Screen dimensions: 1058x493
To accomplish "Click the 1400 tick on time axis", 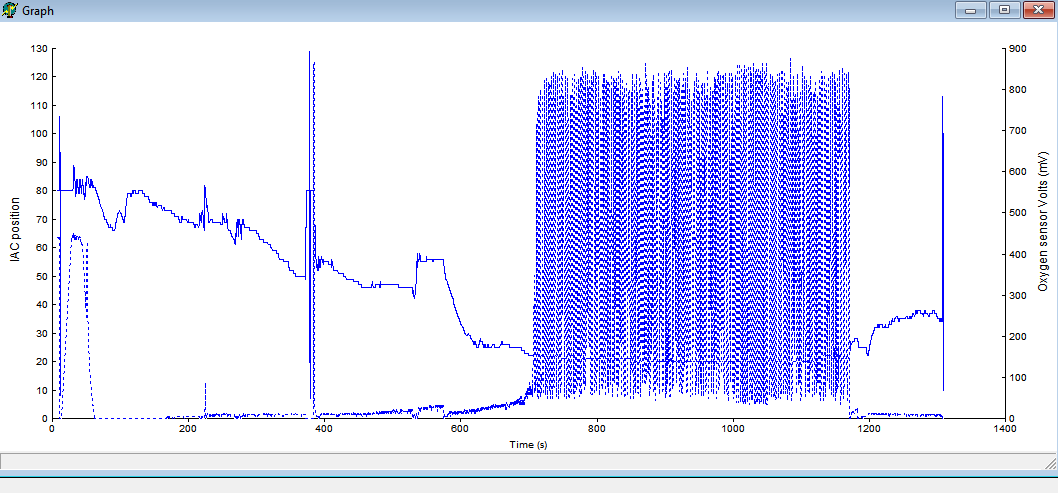I will (x=1005, y=428).
